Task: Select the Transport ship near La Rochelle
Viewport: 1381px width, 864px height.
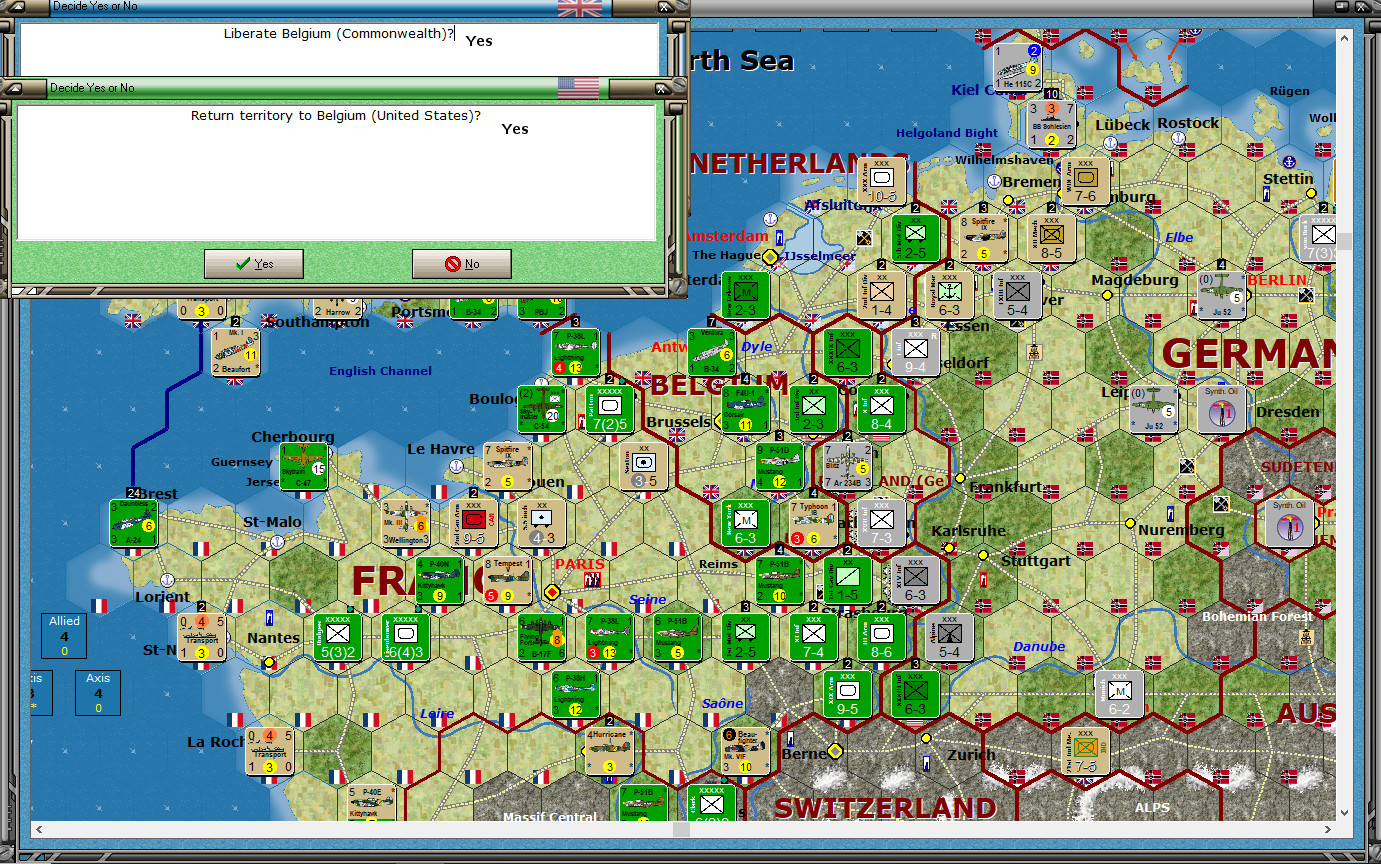Action: tap(270, 751)
